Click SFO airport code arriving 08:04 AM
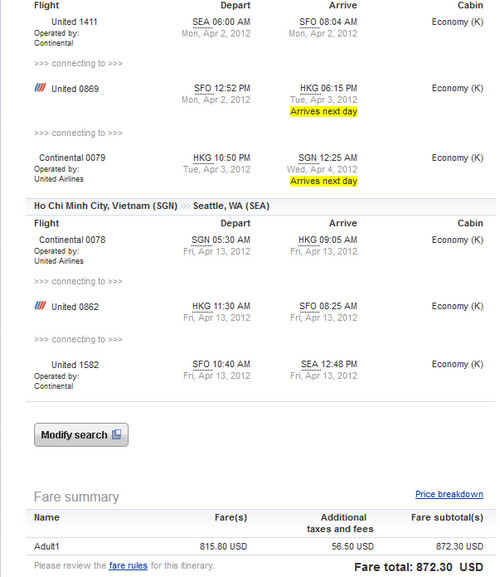Screen dimensions: 500x577 (x=308, y=22)
